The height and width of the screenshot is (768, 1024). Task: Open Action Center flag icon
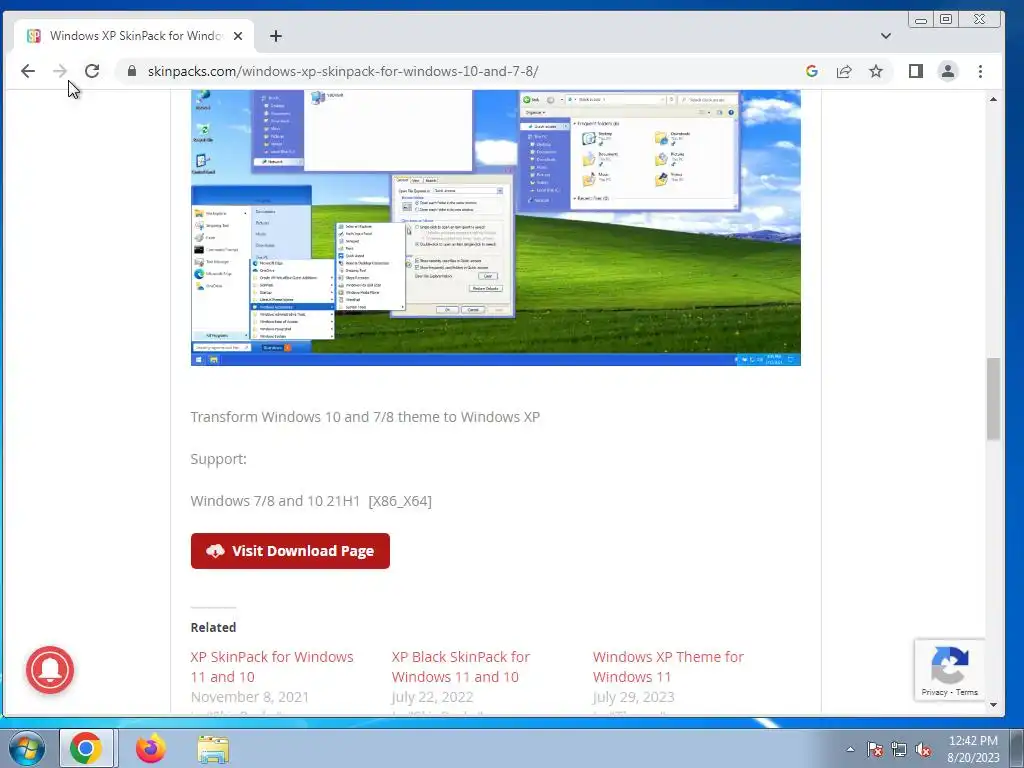tap(875, 749)
